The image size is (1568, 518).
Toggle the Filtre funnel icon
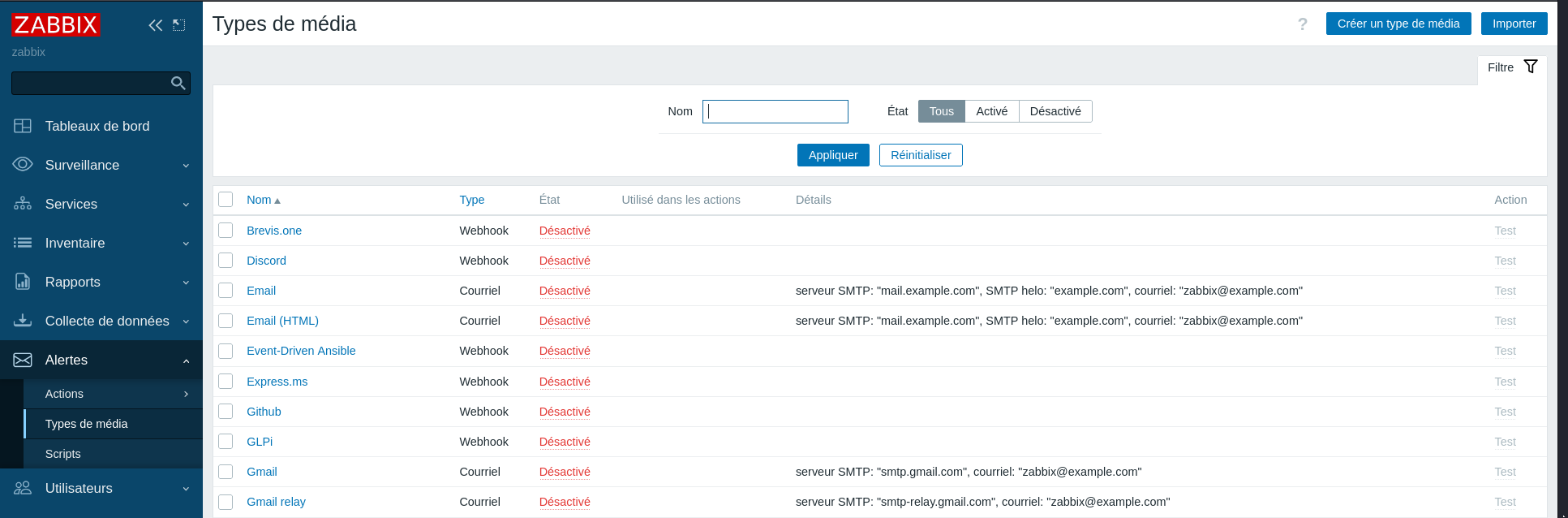tap(1530, 67)
